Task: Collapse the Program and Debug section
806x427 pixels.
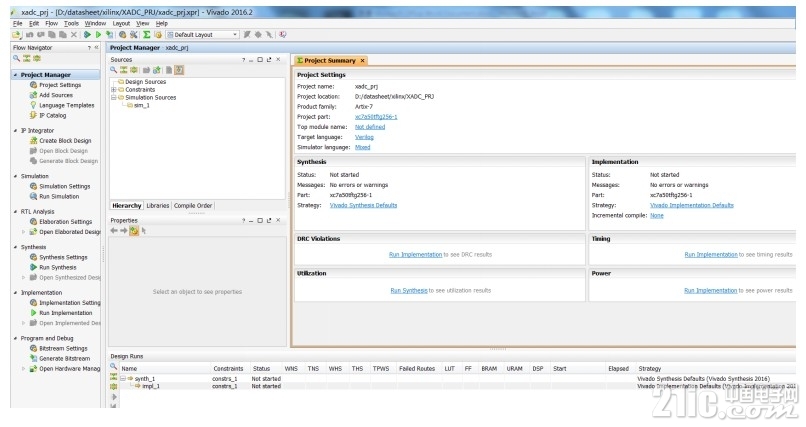Action: pyautogui.click(x=15, y=338)
